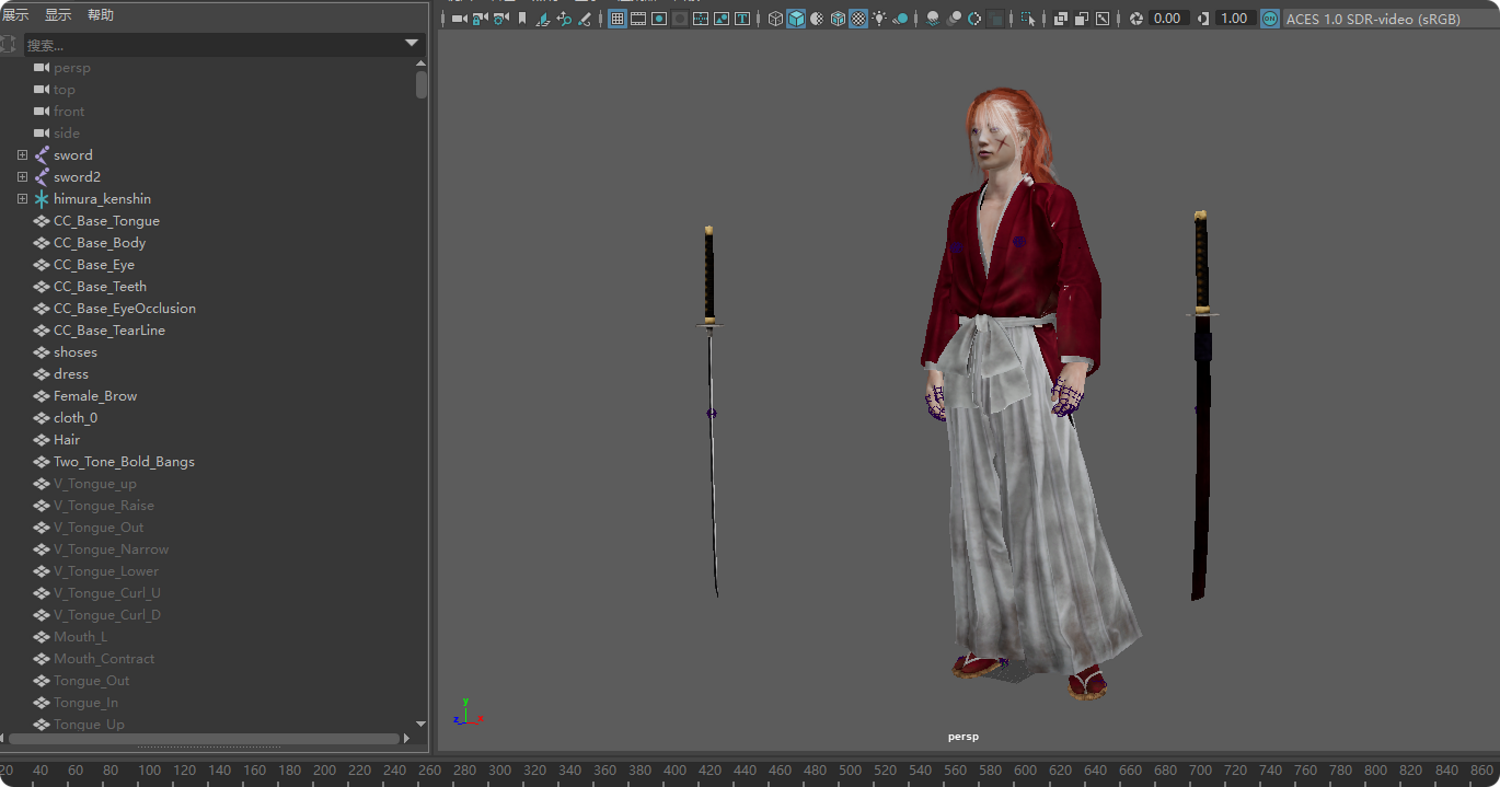Click the Use Default Material icon
The image size is (1500, 787).
[x=817, y=18]
